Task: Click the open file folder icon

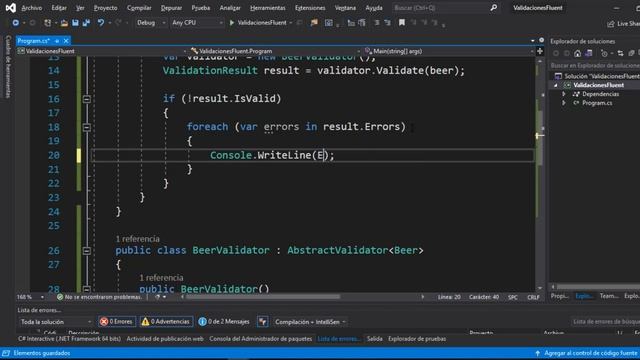Action: click(64, 23)
